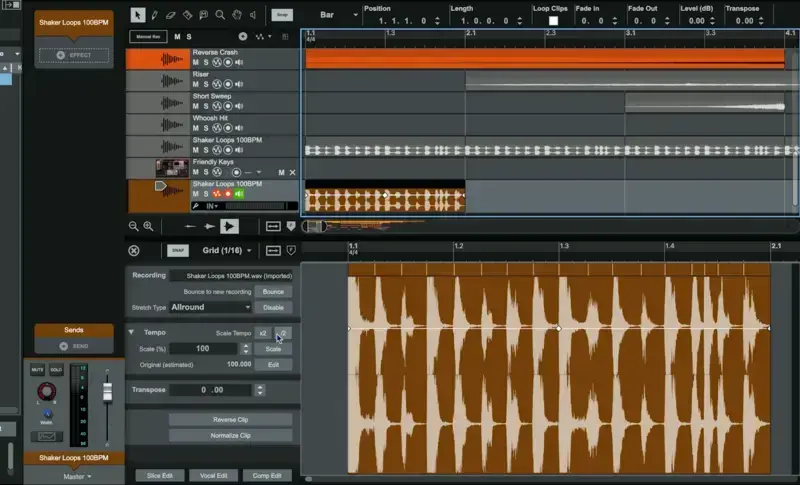
Task: Select the Eraser tool in toolbar
Action: pos(170,15)
